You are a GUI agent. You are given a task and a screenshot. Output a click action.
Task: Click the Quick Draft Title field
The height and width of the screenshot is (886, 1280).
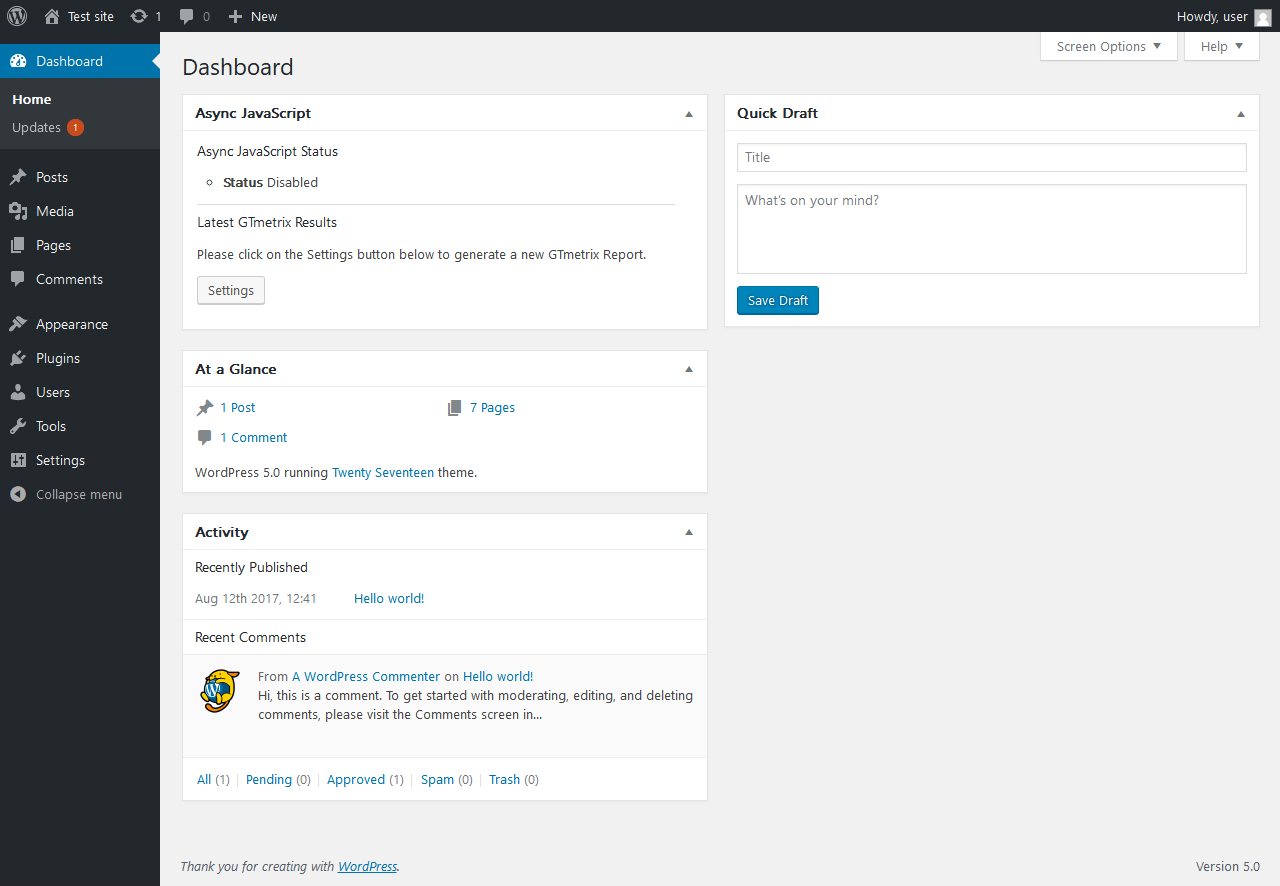coord(991,157)
